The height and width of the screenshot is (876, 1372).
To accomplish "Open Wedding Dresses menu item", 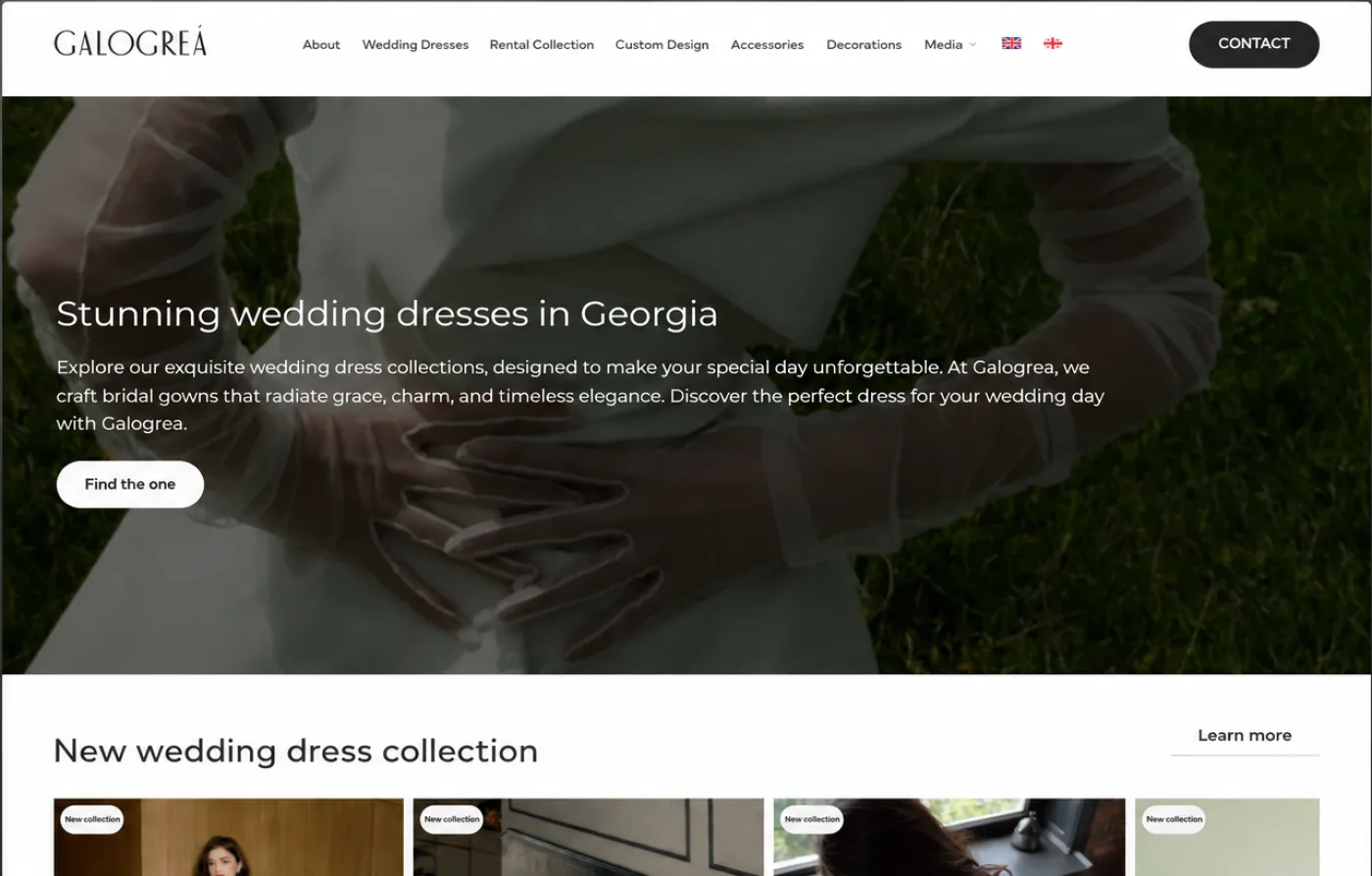I will 416,45.
